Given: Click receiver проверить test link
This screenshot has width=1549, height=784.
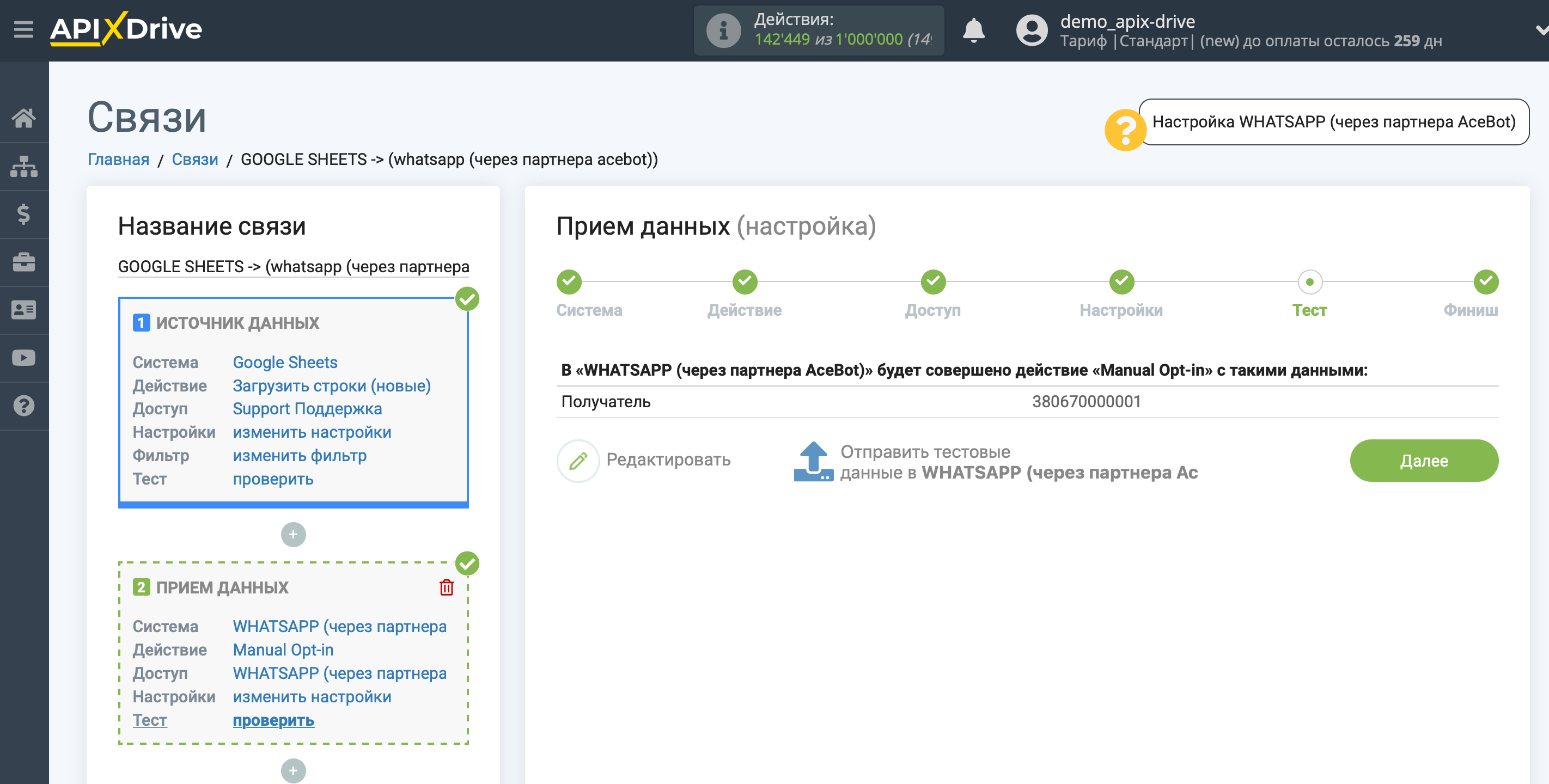Looking at the screenshot, I should coord(273,720).
